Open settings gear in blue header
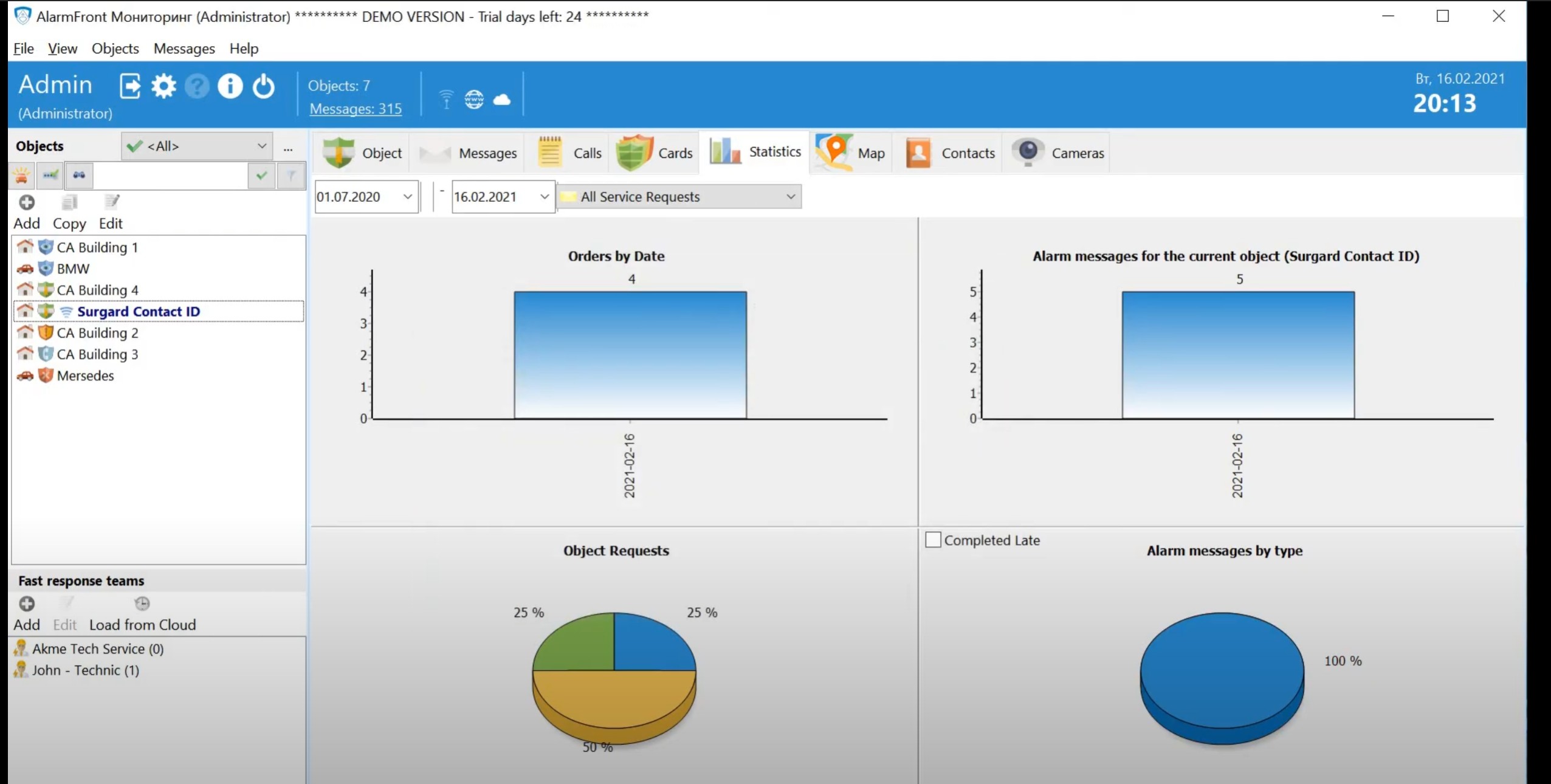The height and width of the screenshot is (784, 1551). [x=163, y=86]
